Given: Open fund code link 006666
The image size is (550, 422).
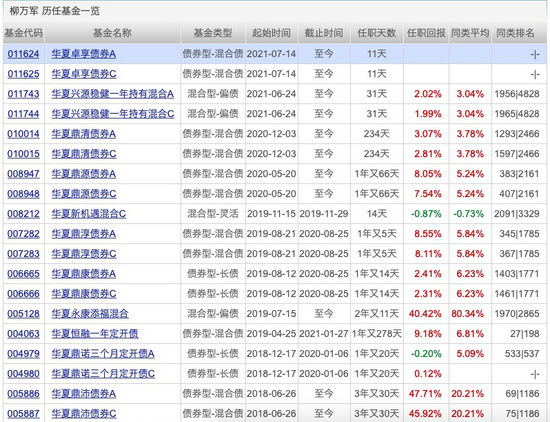Looking at the screenshot, I should (x=23, y=294).
